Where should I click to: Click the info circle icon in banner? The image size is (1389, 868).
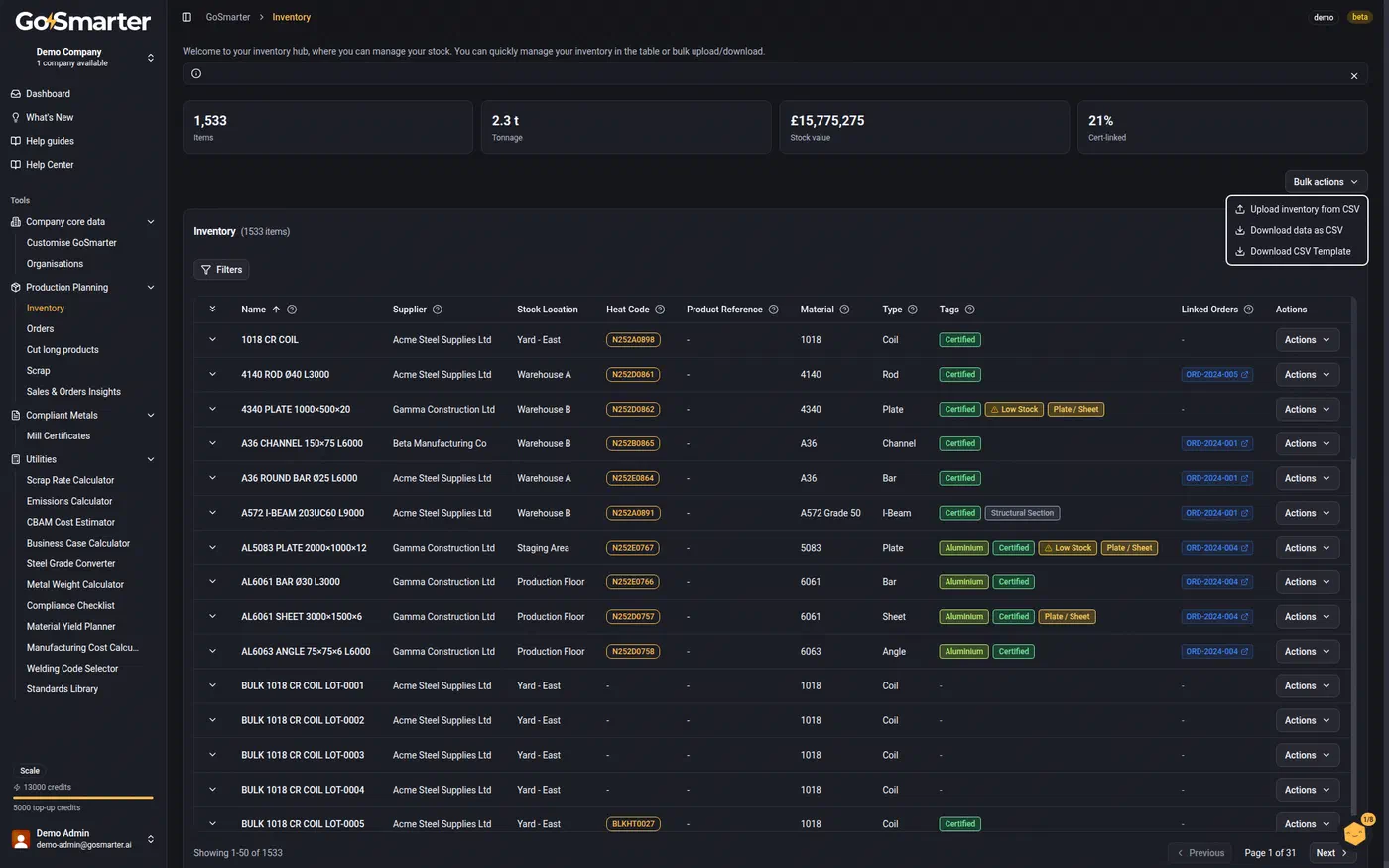coord(196,73)
